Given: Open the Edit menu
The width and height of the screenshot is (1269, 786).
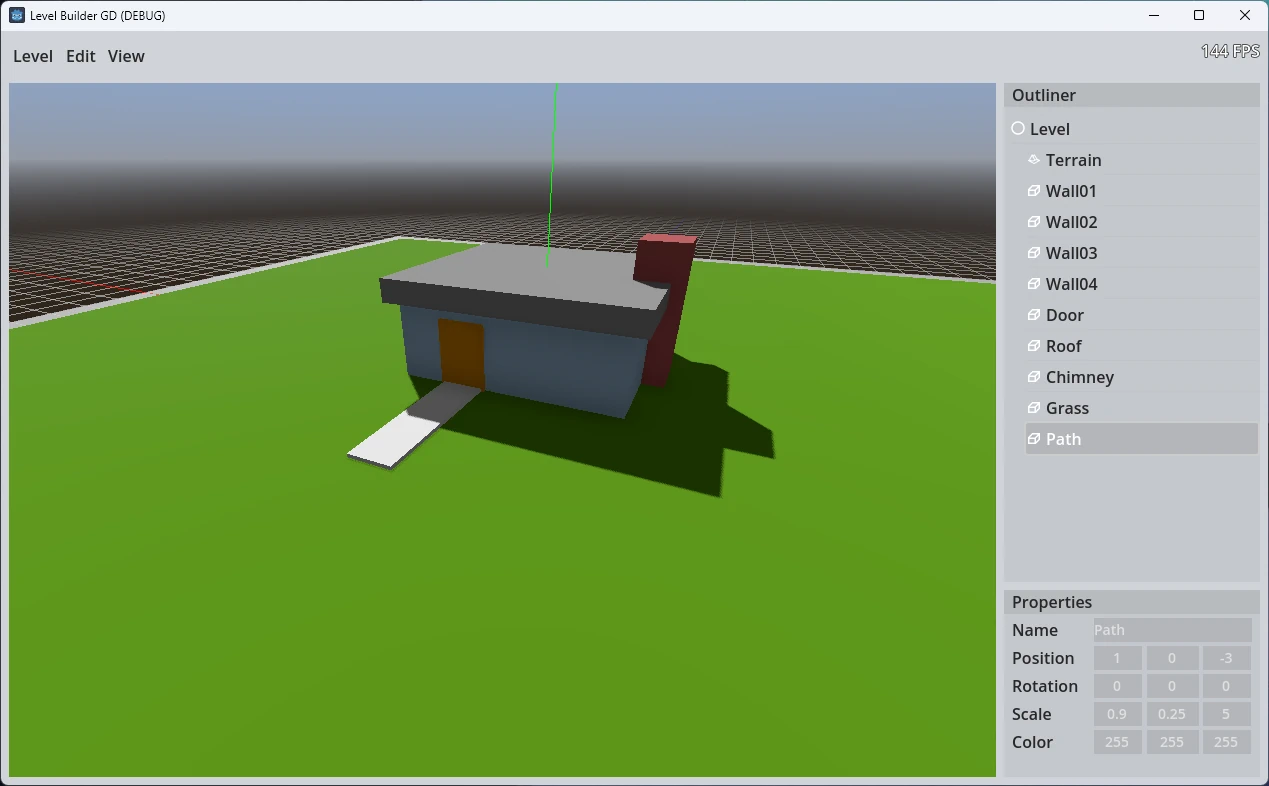Looking at the screenshot, I should (80, 56).
